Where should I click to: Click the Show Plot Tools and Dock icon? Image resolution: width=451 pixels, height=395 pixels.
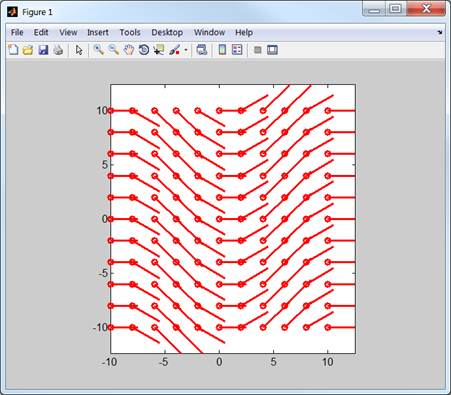pyautogui.click(x=272, y=50)
